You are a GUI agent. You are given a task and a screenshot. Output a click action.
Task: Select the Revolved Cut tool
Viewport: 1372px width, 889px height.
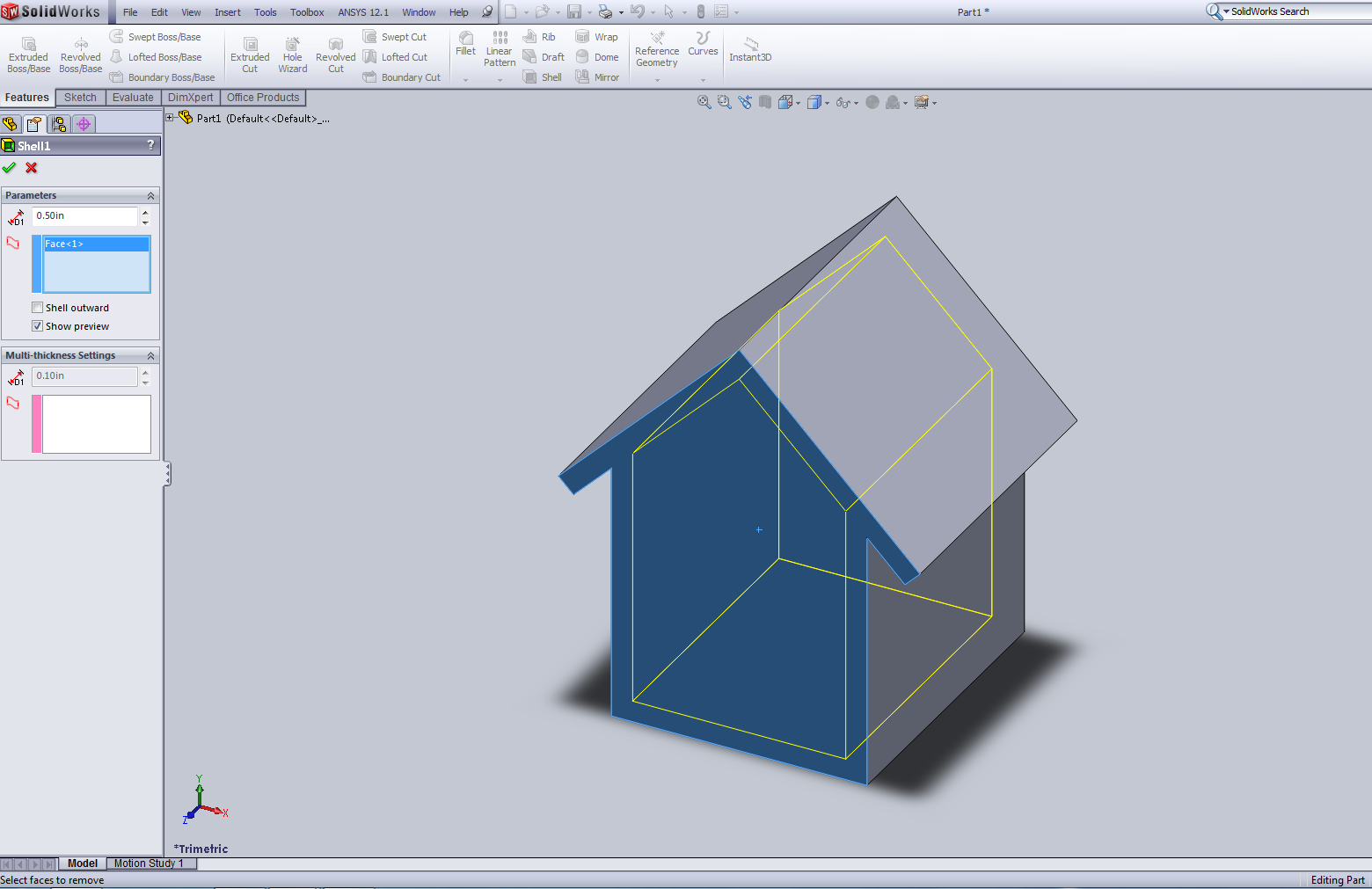pyautogui.click(x=335, y=53)
